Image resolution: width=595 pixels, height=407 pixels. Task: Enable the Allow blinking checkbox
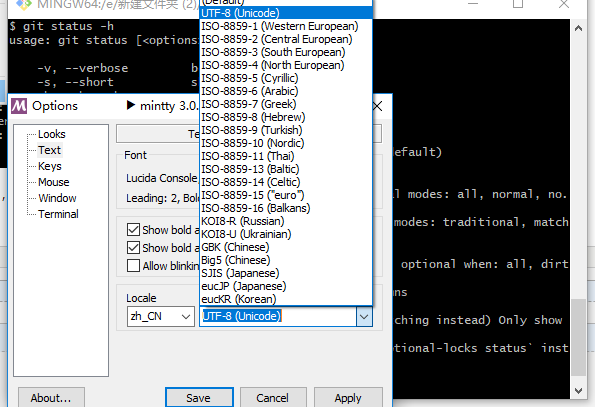[x=133, y=266]
